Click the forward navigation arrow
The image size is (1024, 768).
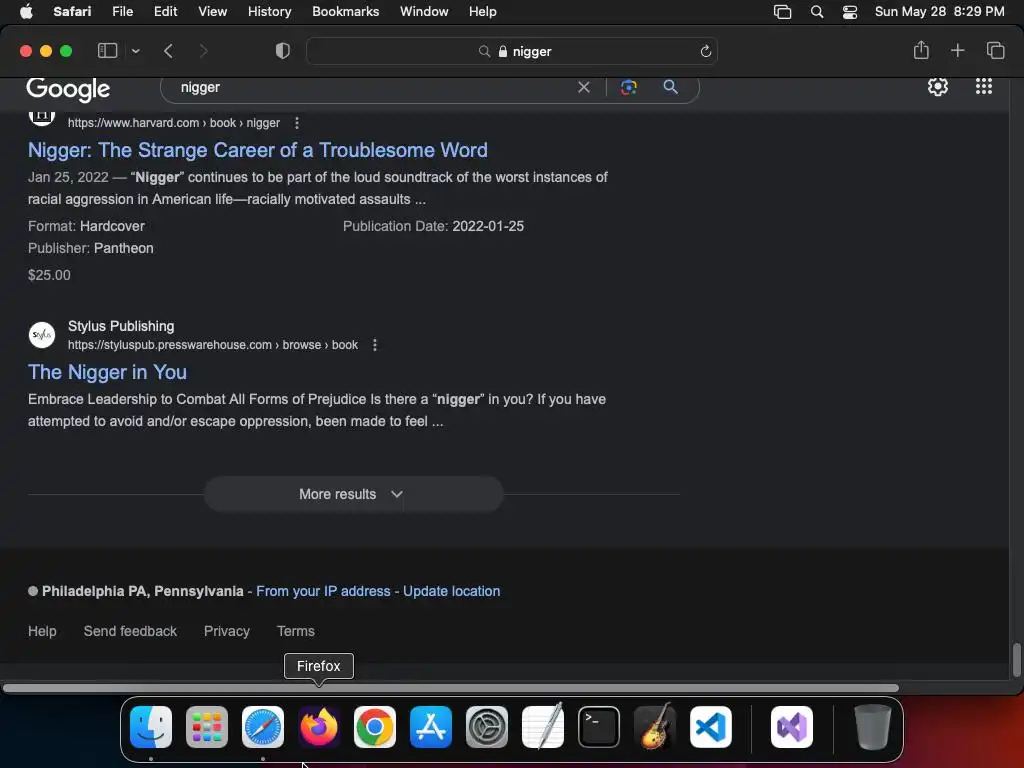click(203, 51)
